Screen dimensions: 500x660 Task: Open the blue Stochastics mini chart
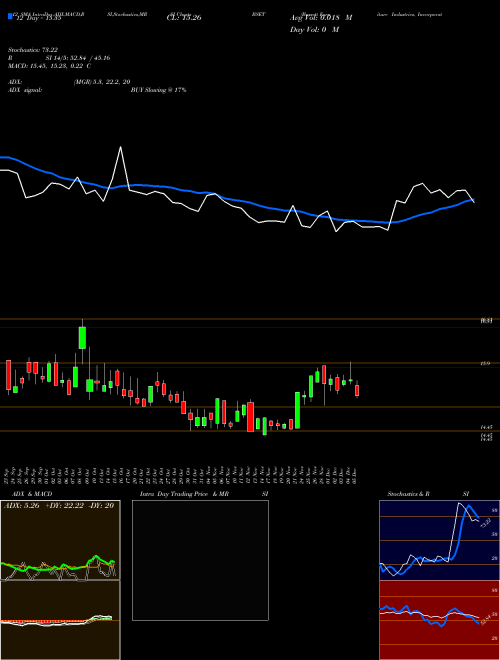pos(439,540)
